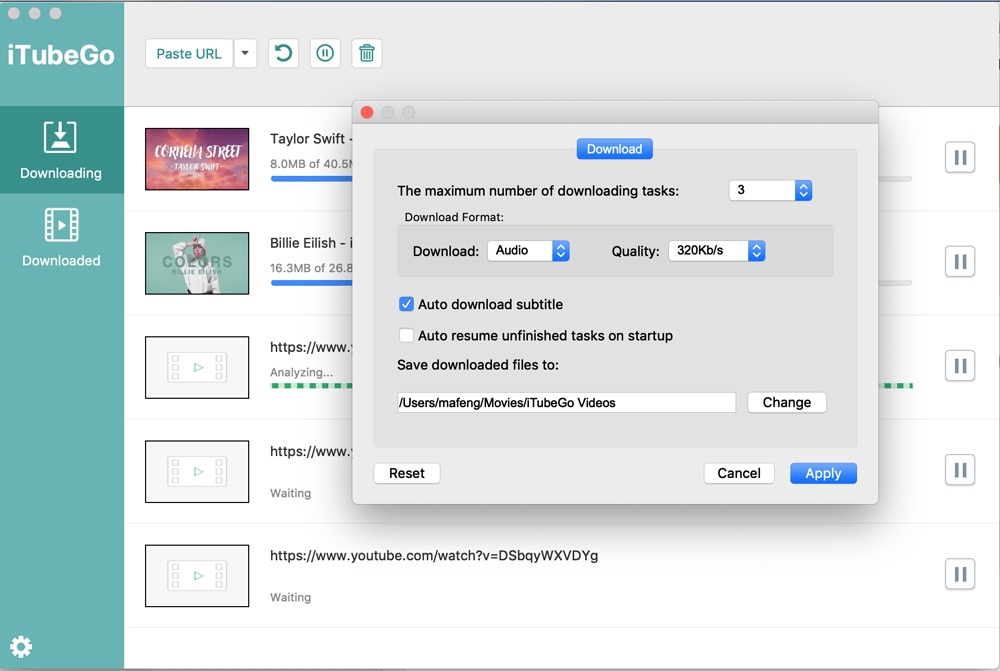Pause the Billie Eilish download
The height and width of the screenshot is (671, 1000).
pos(960,262)
